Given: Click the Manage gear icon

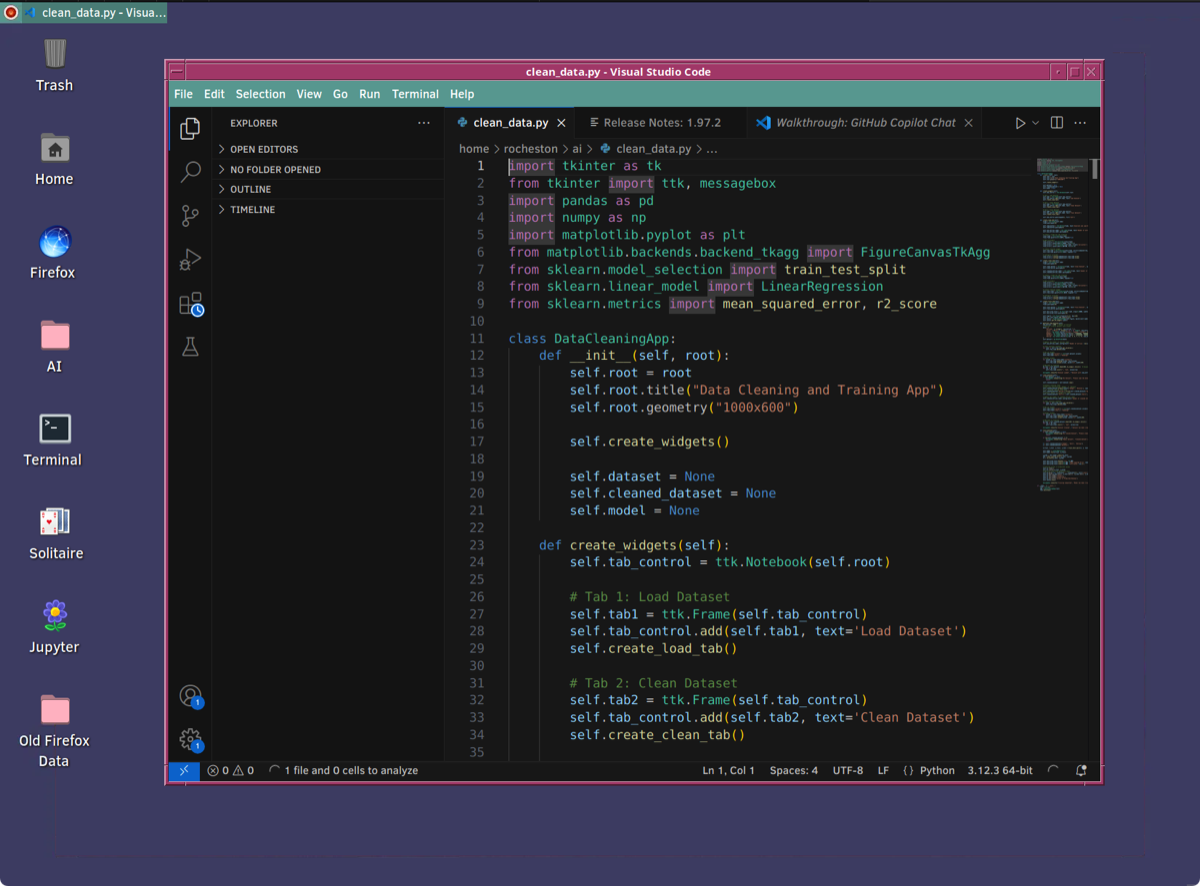Looking at the screenshot, I should 190,739.
